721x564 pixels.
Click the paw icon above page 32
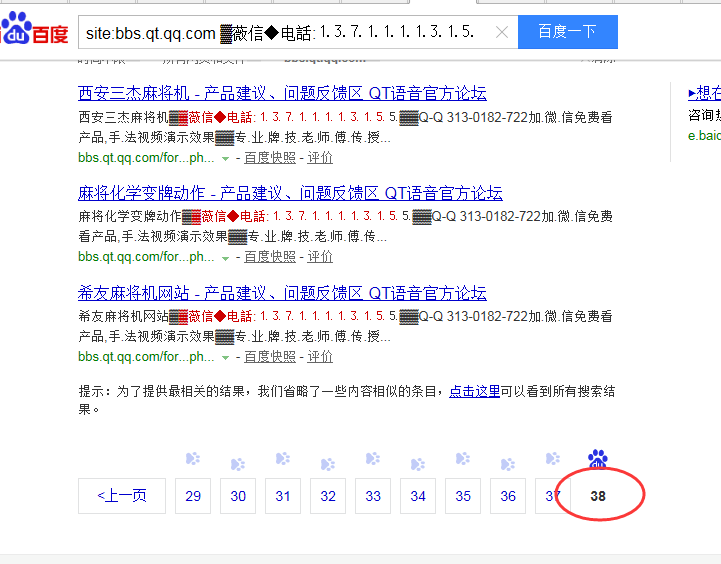[328, 464]
